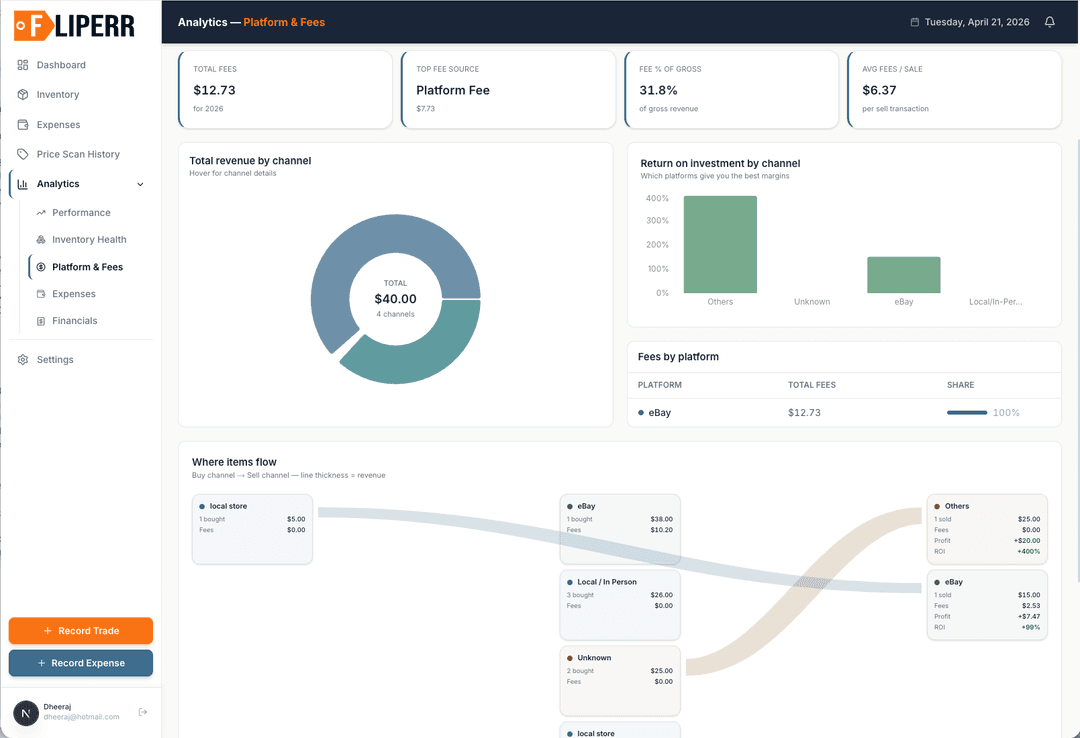Click the Analytics bar chart icon

(x=23, y=184)
